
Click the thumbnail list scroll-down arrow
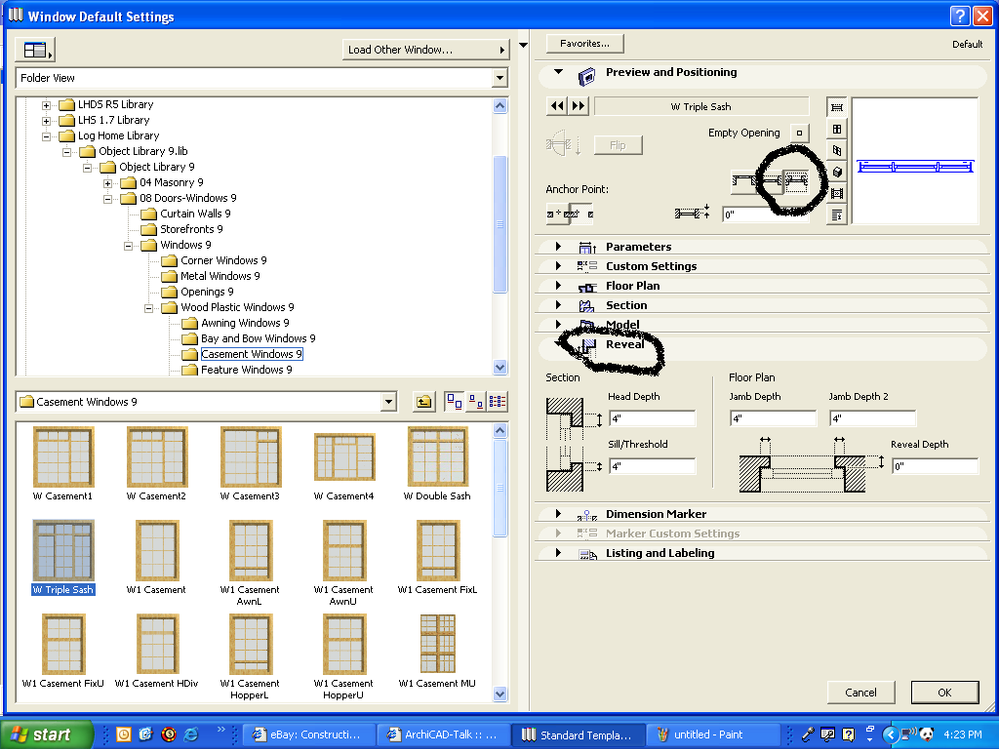(x=500, y=694)
